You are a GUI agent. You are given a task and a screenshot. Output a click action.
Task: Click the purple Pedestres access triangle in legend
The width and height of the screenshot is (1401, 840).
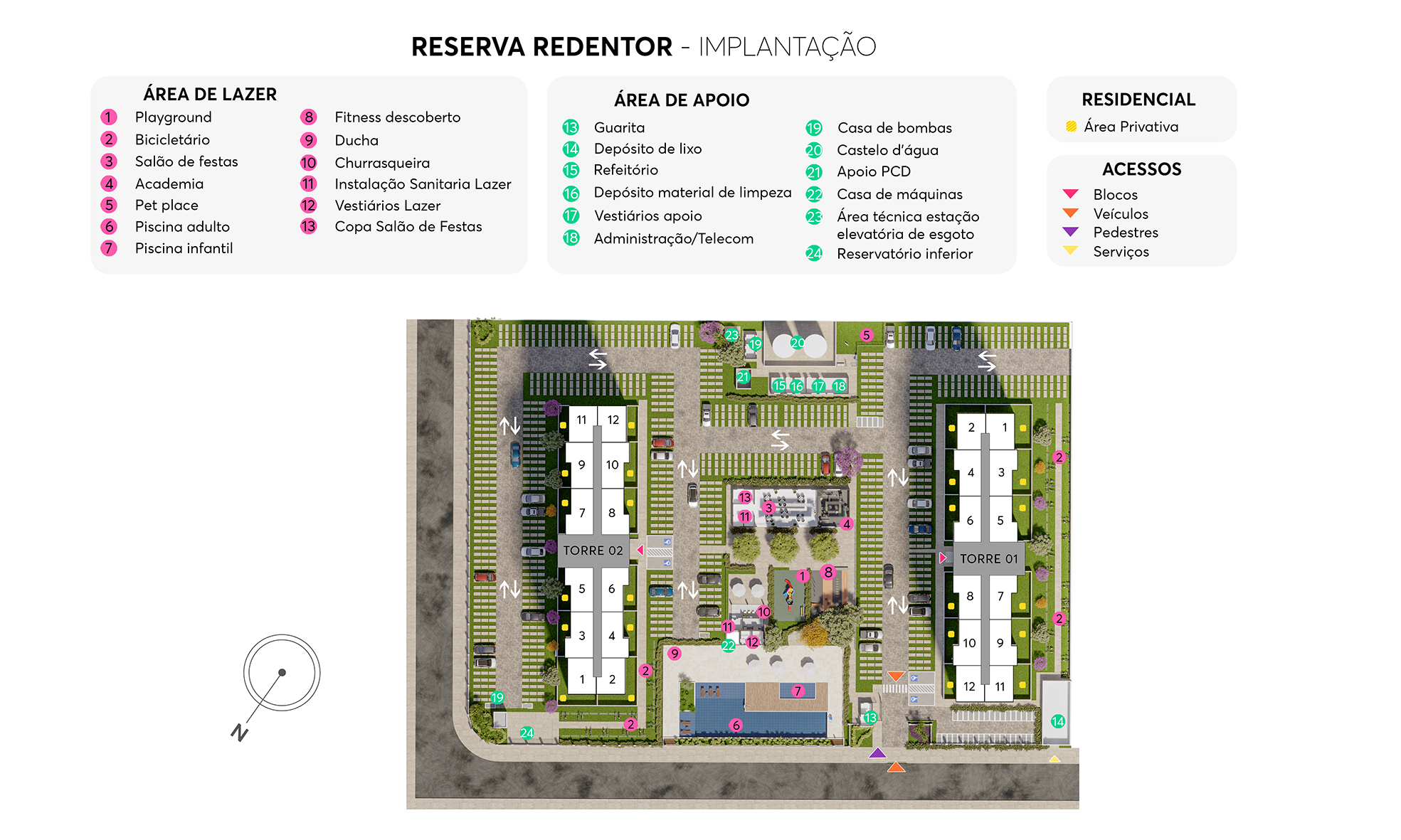(1070, 232)
